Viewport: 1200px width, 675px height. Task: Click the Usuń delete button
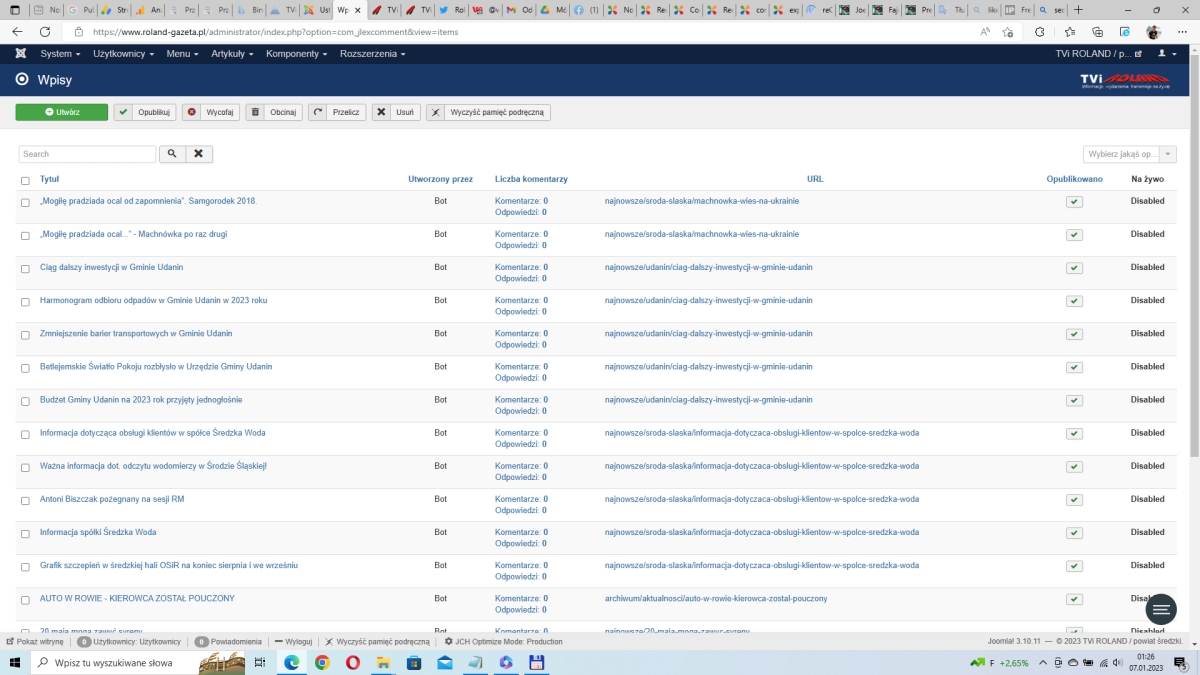(396, 112)
